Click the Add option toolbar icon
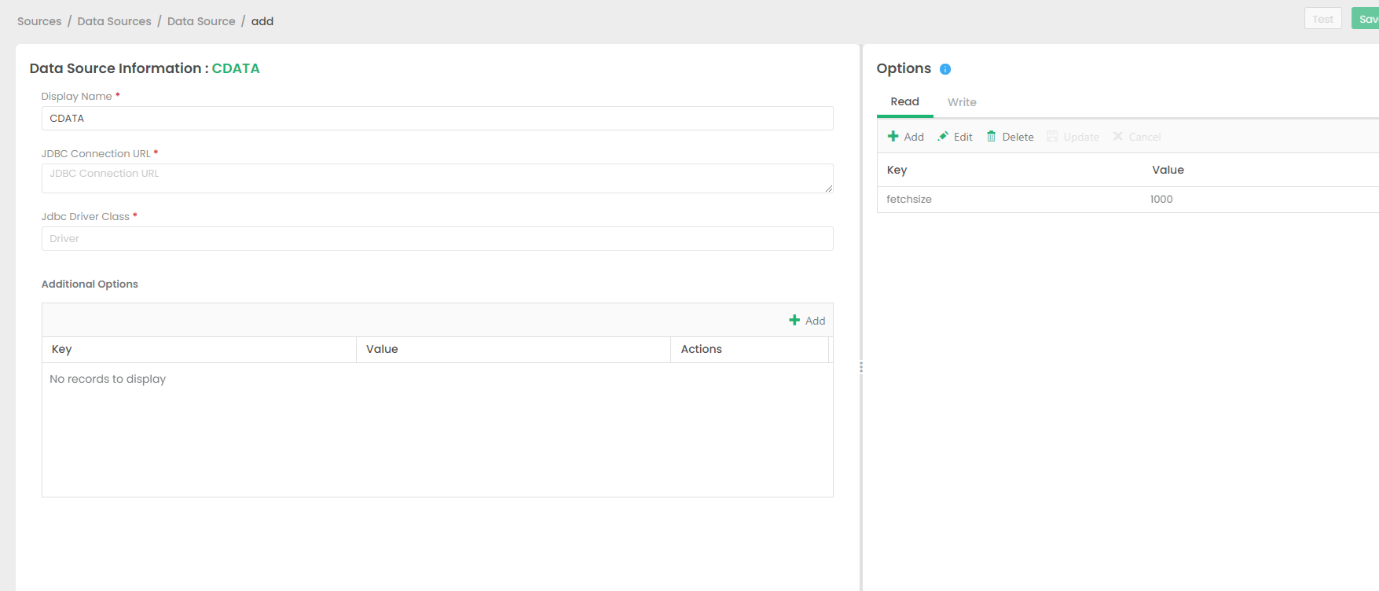This screenshot has height=591, width=1379. click(x=893, y=137)
